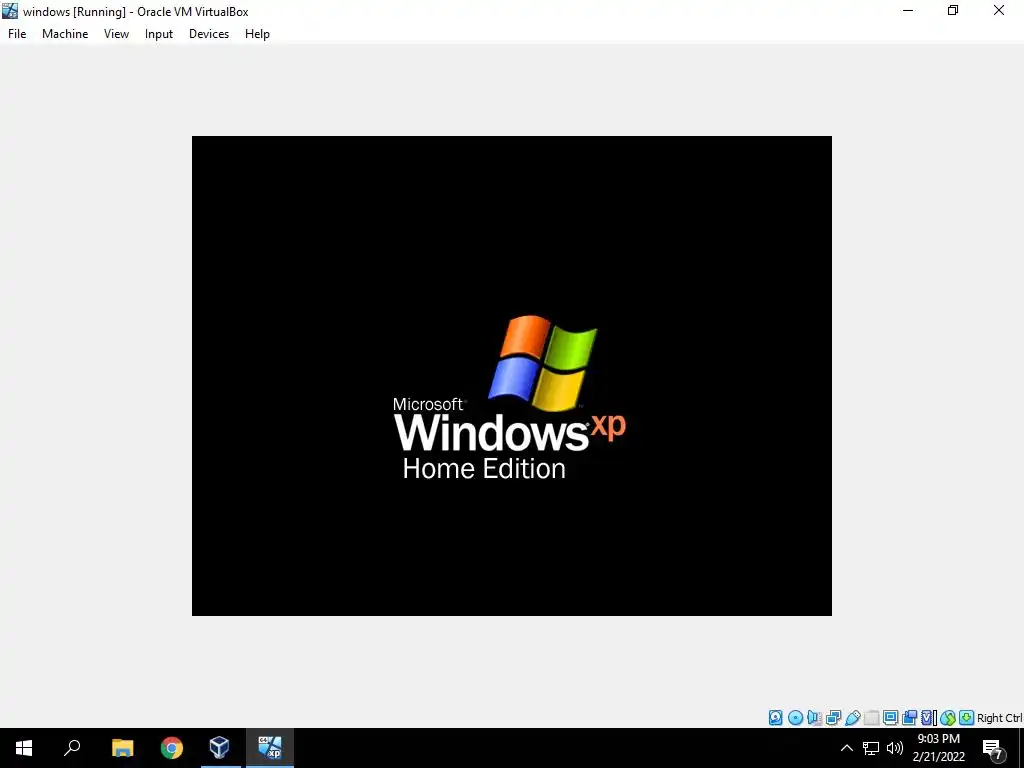Open the View menu
This screenshot has height=768, width=1024.
(x=116, y=34)
